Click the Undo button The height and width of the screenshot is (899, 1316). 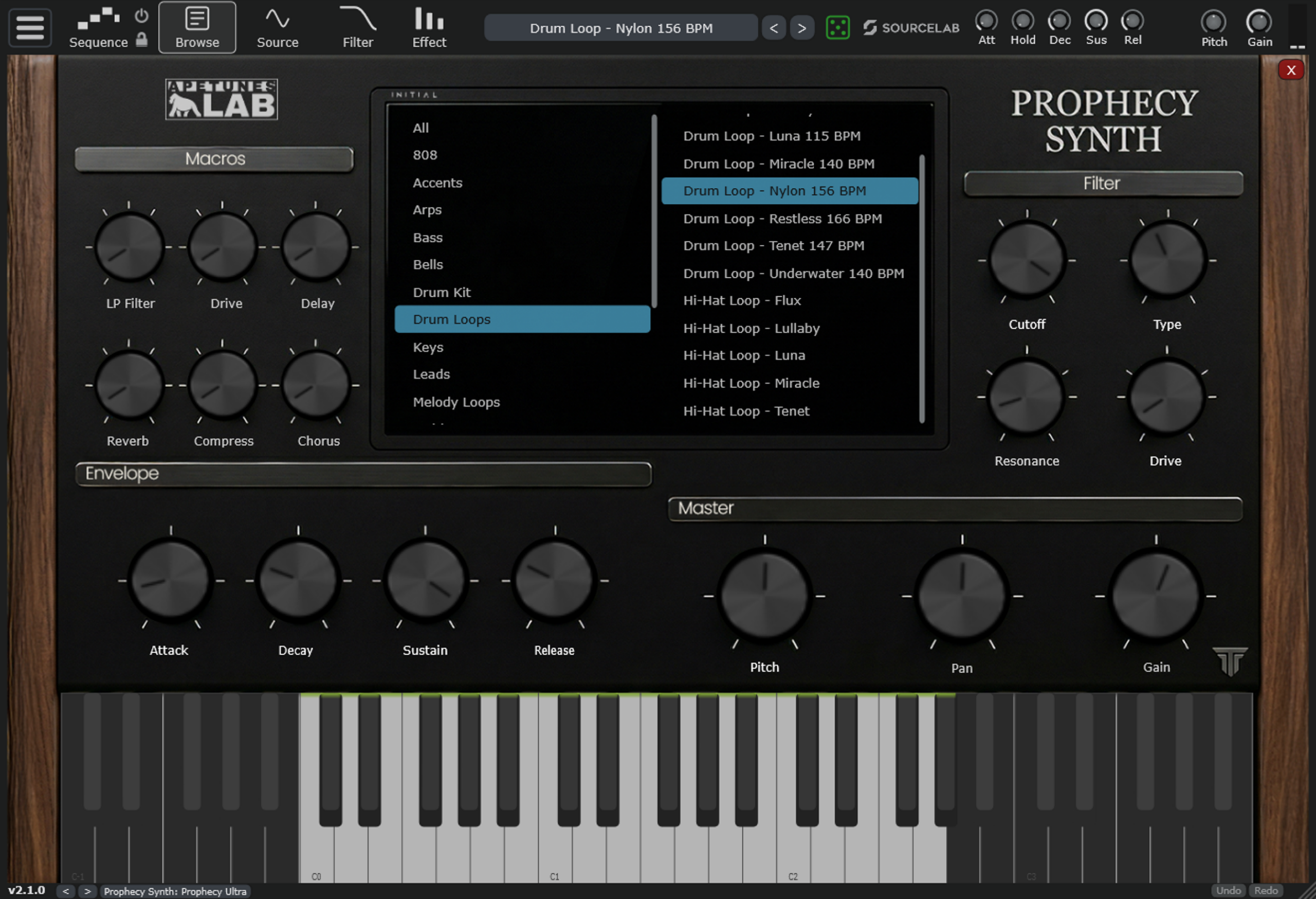pyautogui.click(x=1228, y=890)
